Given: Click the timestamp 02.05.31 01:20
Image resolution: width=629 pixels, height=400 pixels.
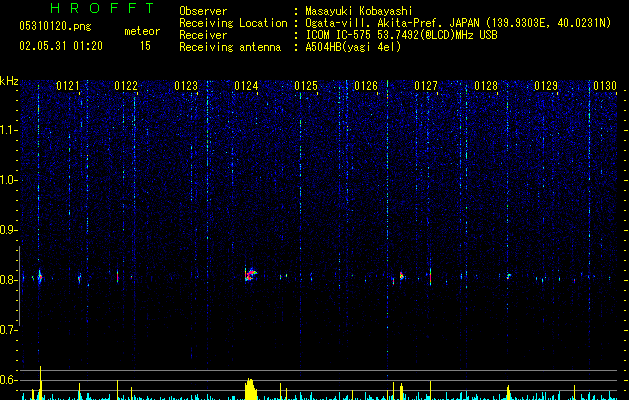Looking at the screenshot, I should (x=61, y=46).
